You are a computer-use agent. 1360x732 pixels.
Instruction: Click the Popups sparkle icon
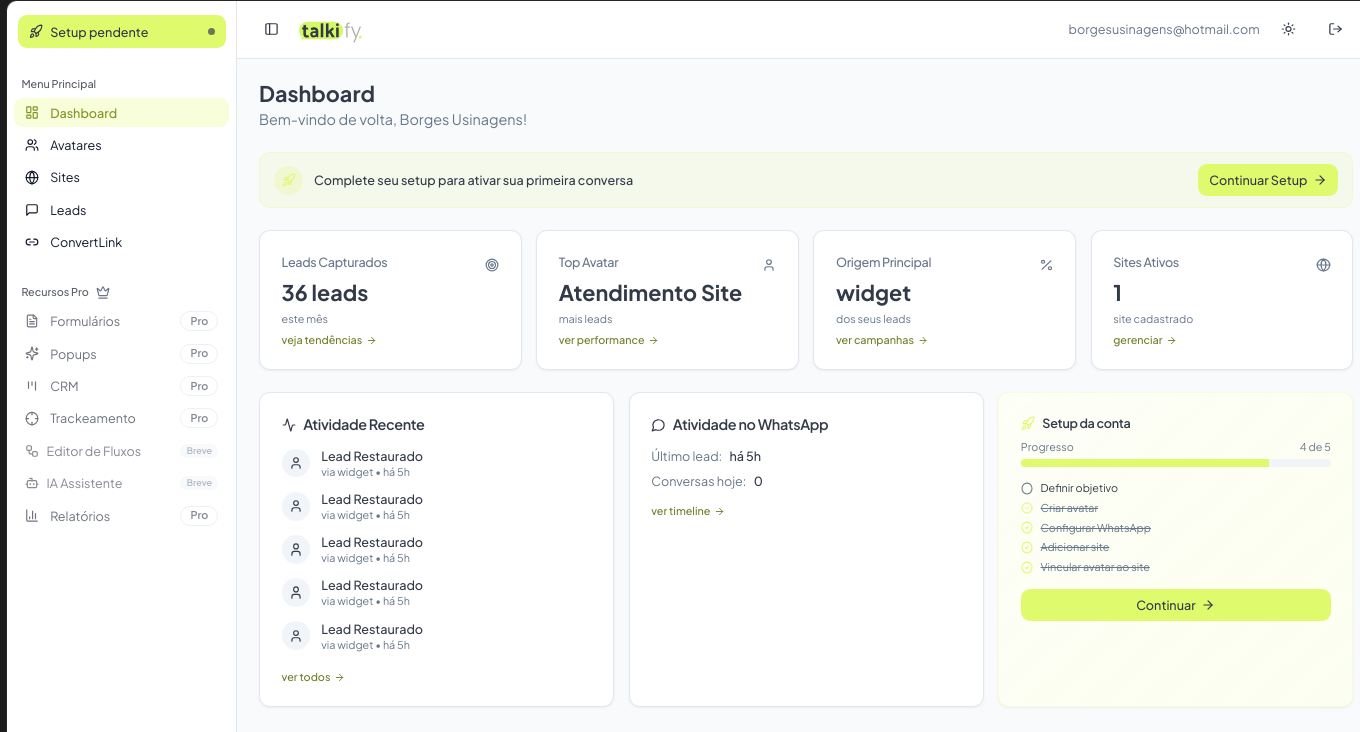[32, 354]
